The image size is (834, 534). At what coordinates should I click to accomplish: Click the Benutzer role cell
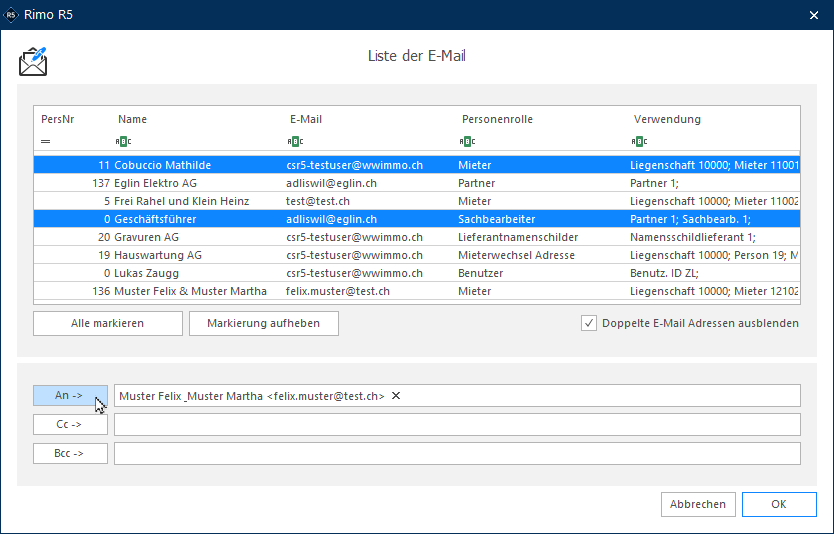click(x=480, y=273)
